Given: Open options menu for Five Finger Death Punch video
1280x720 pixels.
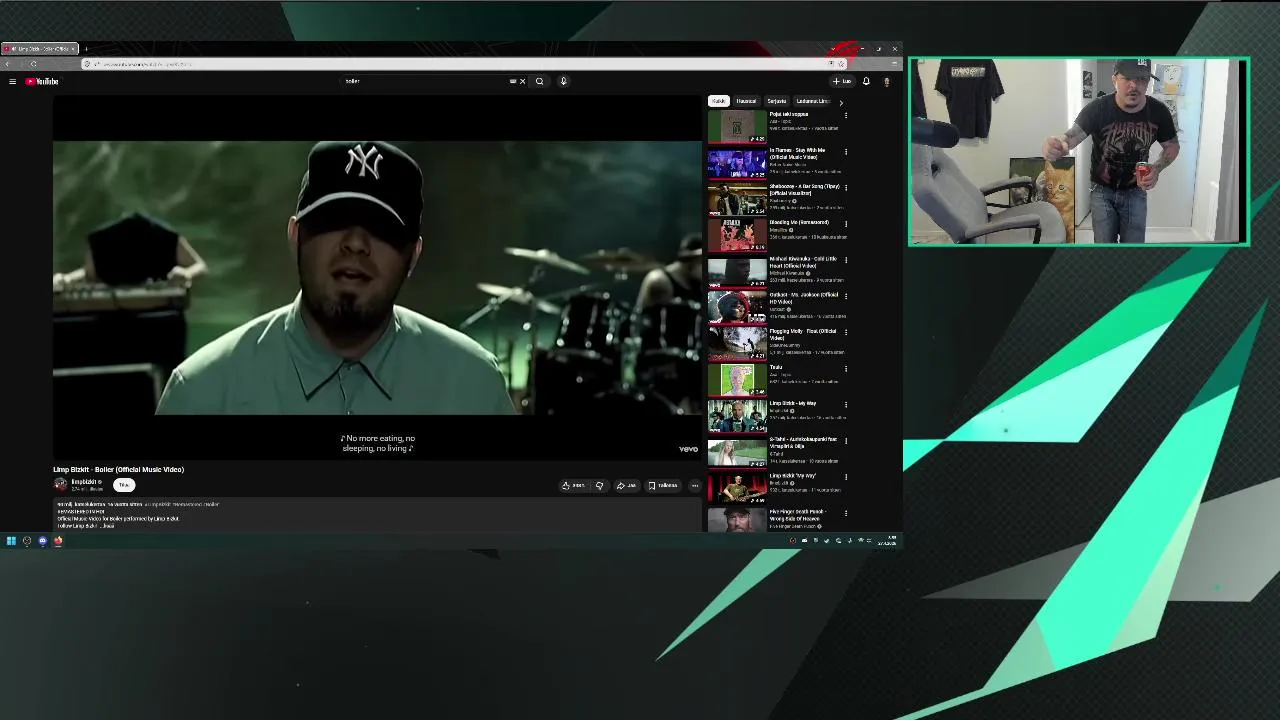Looking at the screenshot, I should (x=846, y=513).
